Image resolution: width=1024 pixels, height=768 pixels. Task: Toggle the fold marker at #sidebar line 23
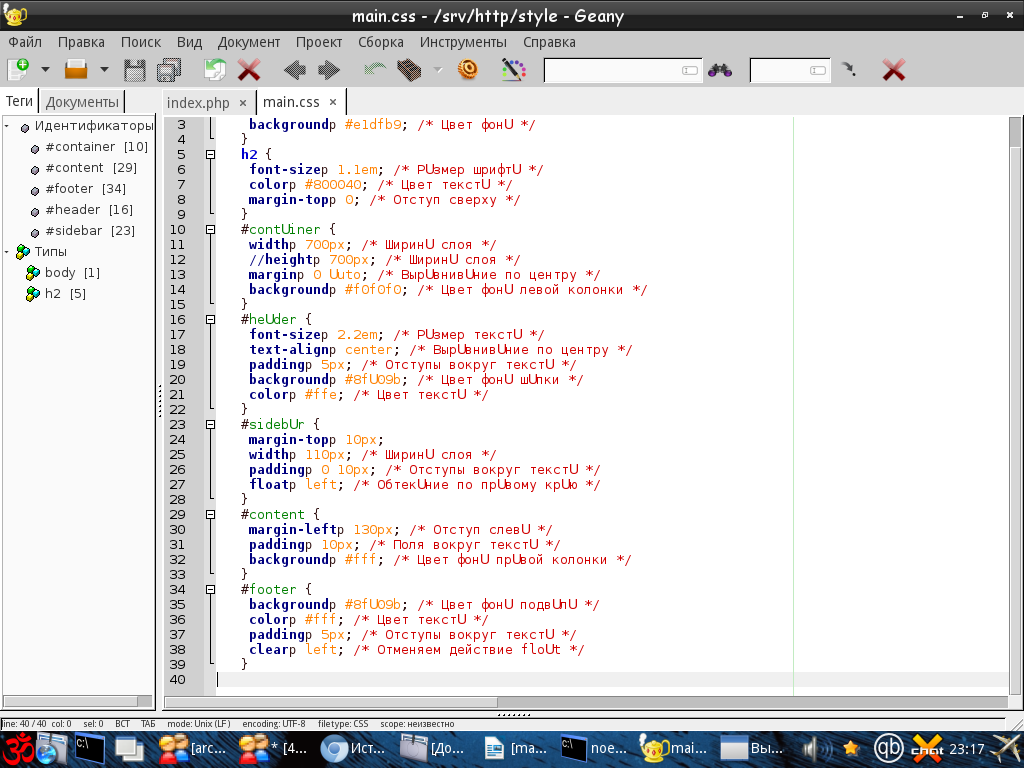click(x=211, y=424)
